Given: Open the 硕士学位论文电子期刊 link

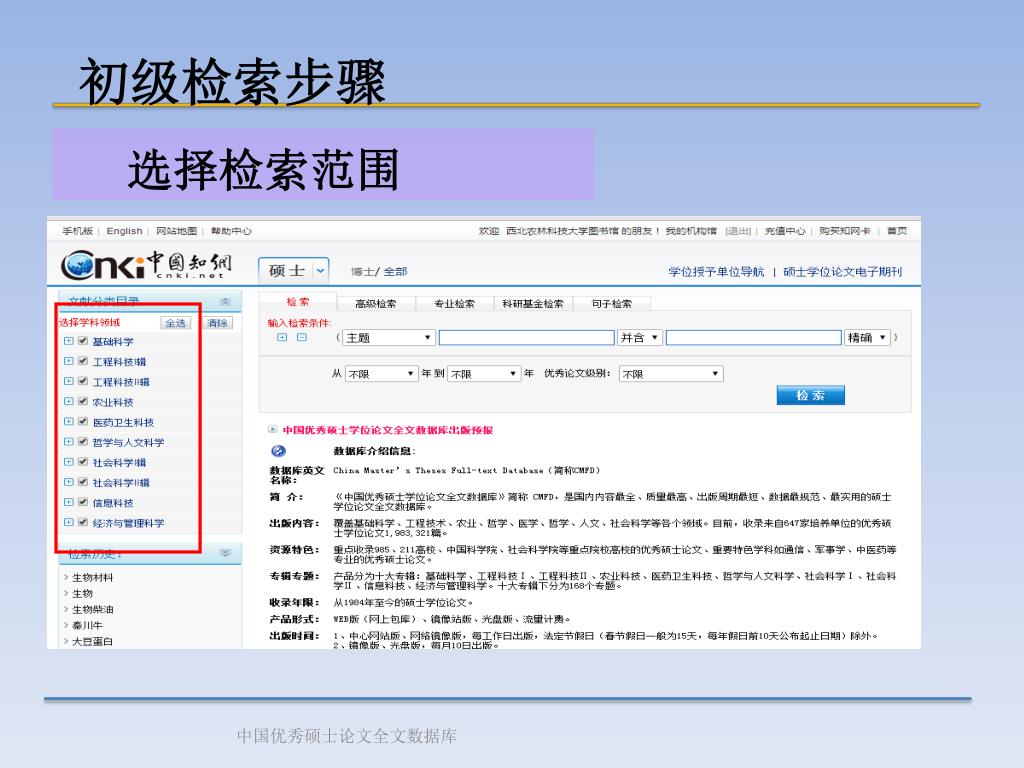Looking at the screenshot, I should 842,272.
